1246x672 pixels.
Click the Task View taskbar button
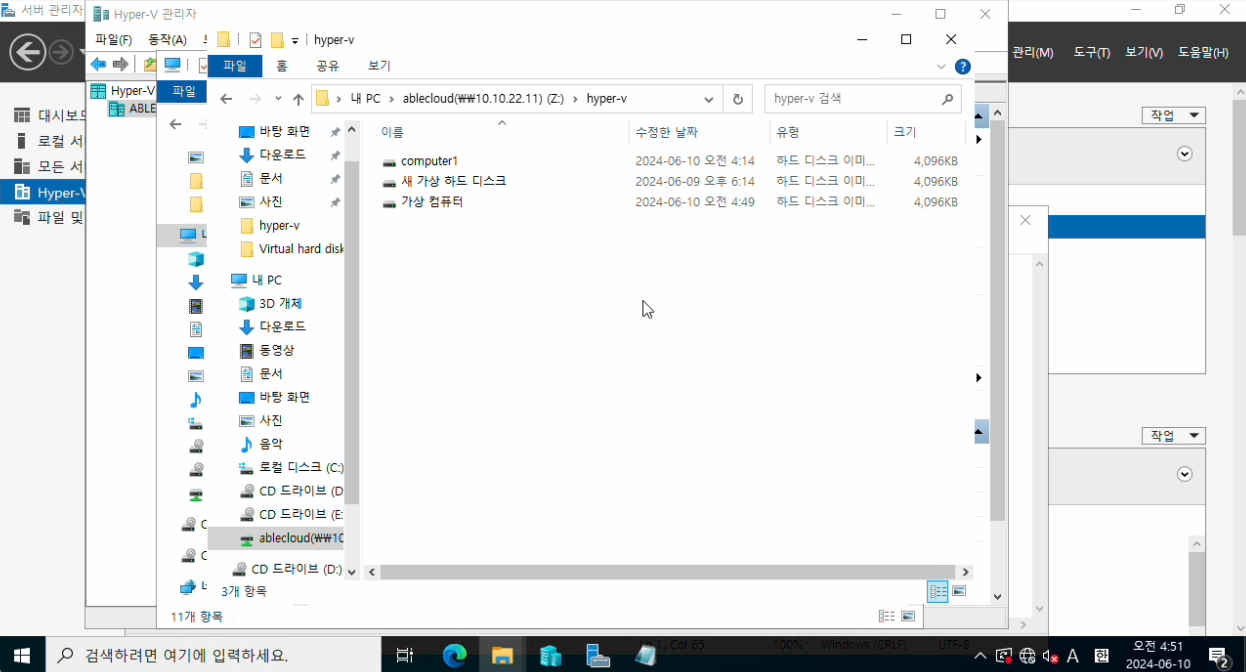click(405, 655)
